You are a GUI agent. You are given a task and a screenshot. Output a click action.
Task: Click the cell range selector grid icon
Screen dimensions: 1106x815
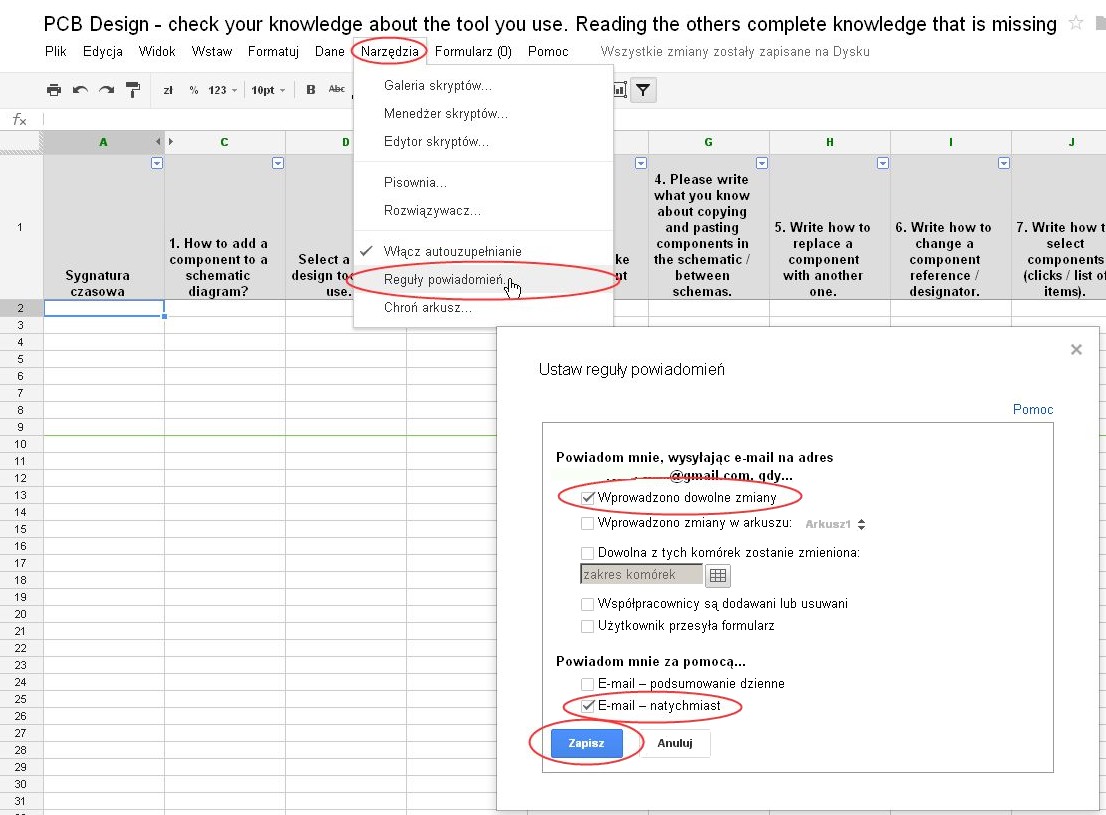[717, 576]
